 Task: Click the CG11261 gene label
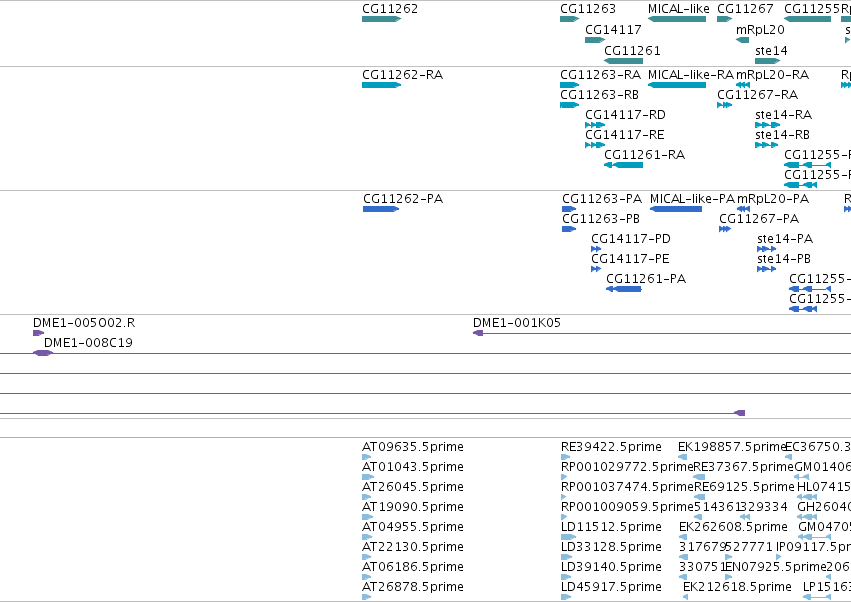632,50
